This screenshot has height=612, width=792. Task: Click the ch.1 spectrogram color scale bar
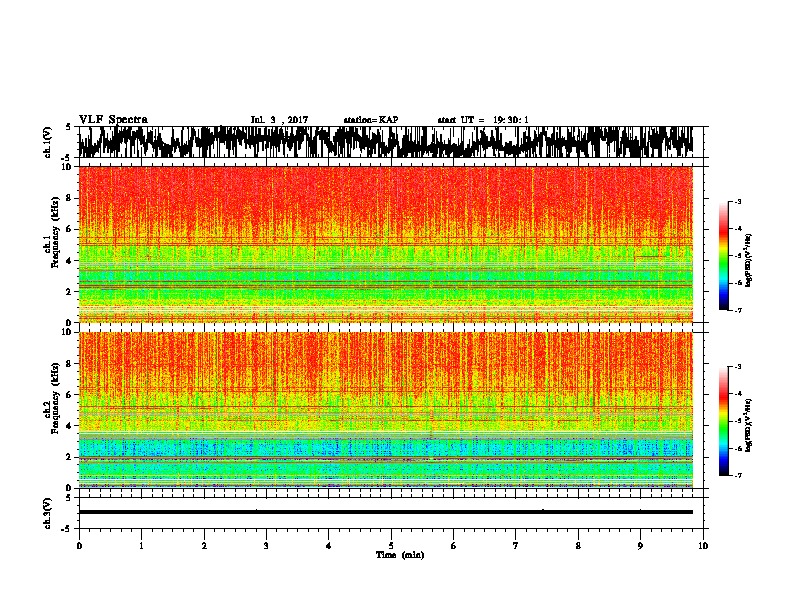724,256
